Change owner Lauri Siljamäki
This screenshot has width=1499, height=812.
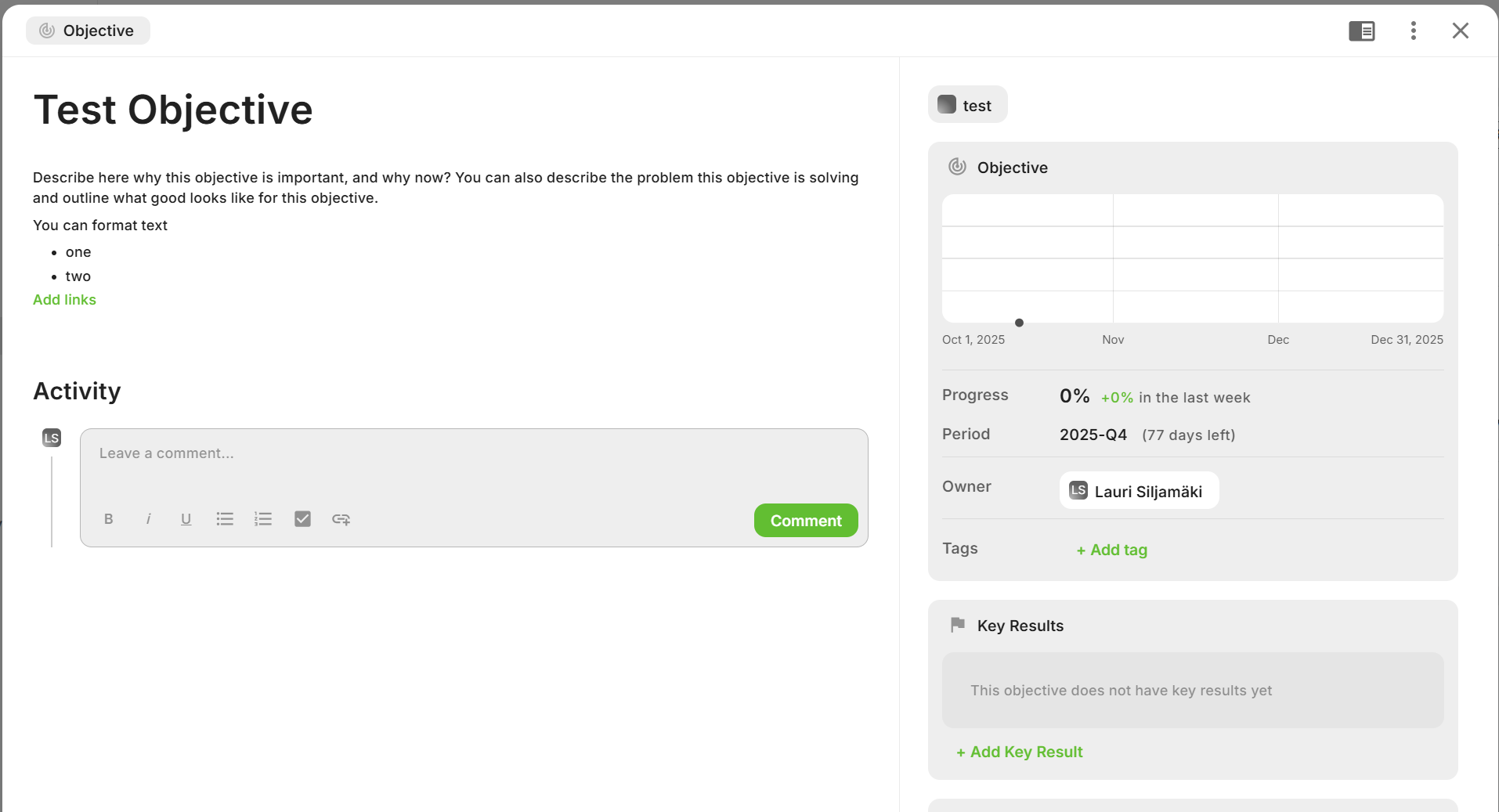pyautogui.click(x=1139, y=491)
